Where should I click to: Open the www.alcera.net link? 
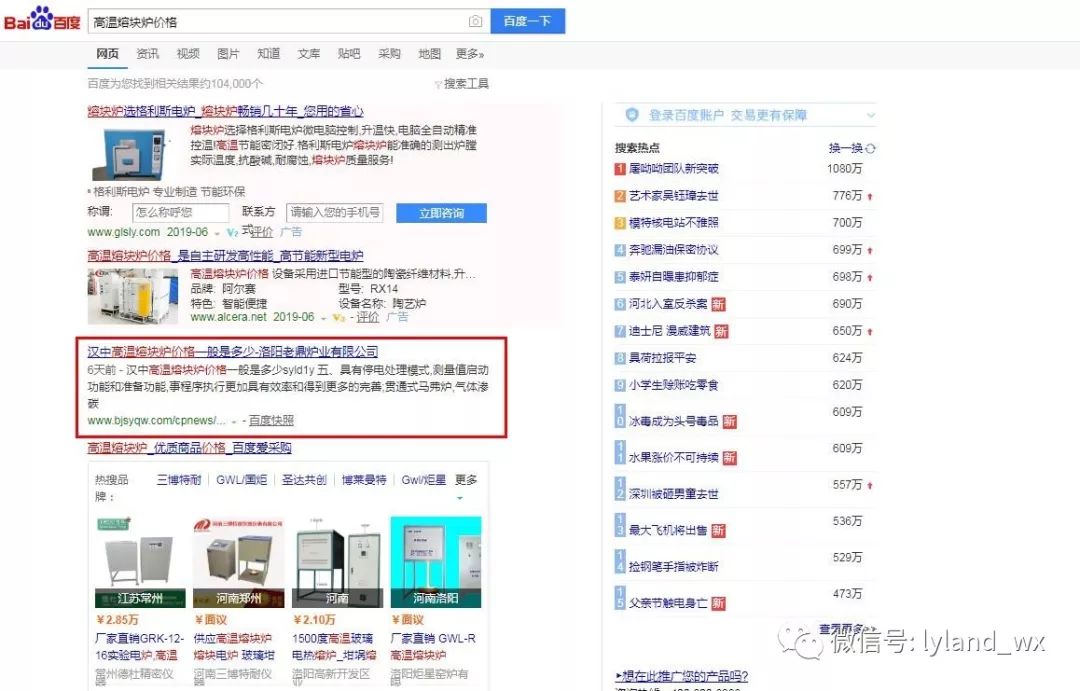point(228,317)
